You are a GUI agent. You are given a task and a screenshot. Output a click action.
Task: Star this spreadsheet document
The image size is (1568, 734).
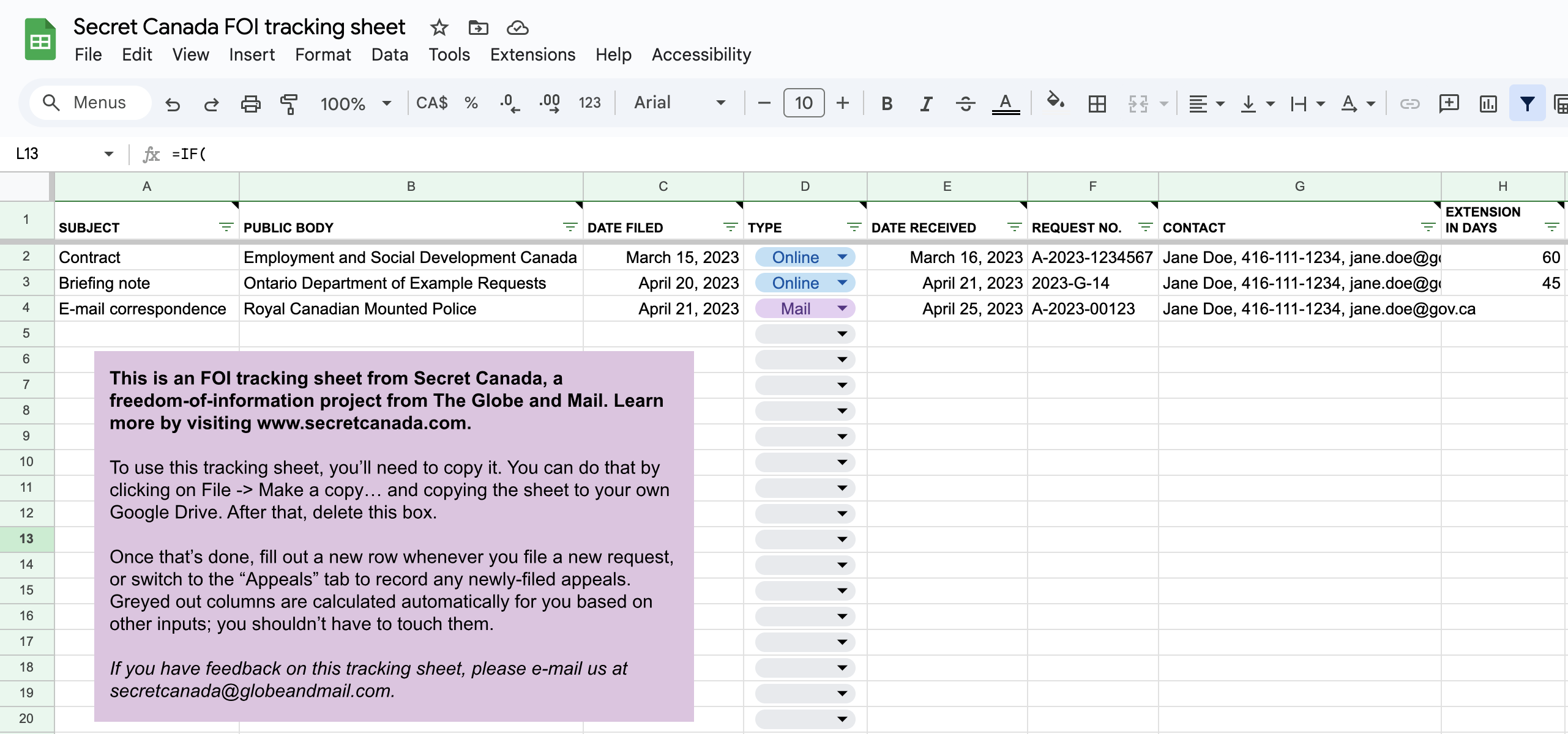[x=439, y=28]
